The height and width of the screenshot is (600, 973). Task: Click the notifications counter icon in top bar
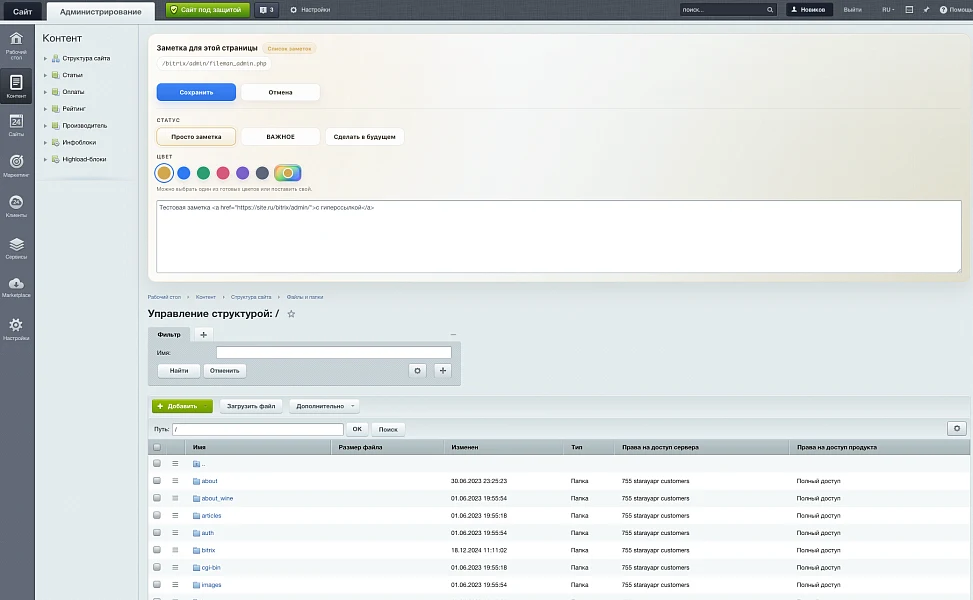(x=267, y=10)
